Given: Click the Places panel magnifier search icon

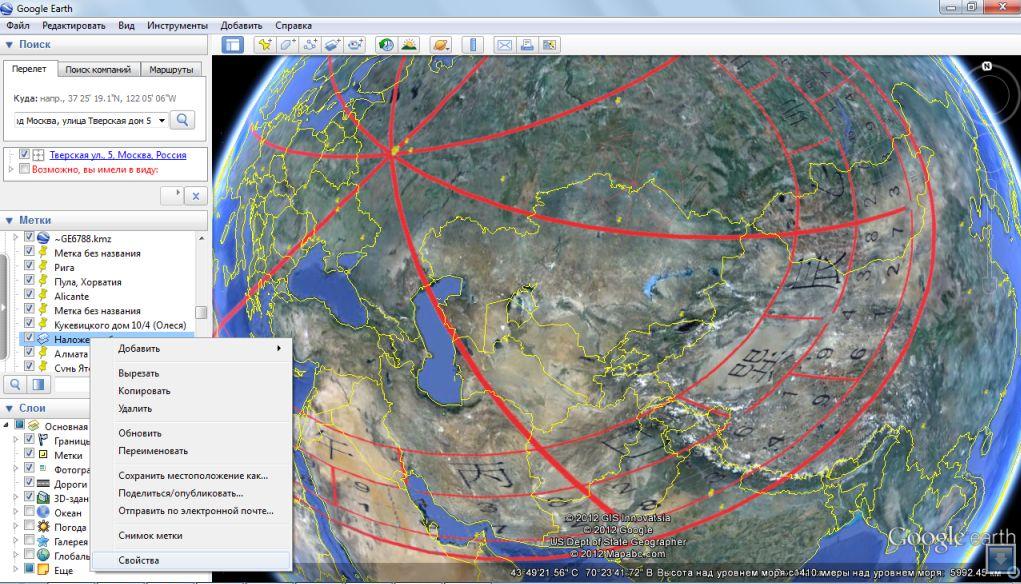Looking at the screenshot, I should click(x=16, y=384).
